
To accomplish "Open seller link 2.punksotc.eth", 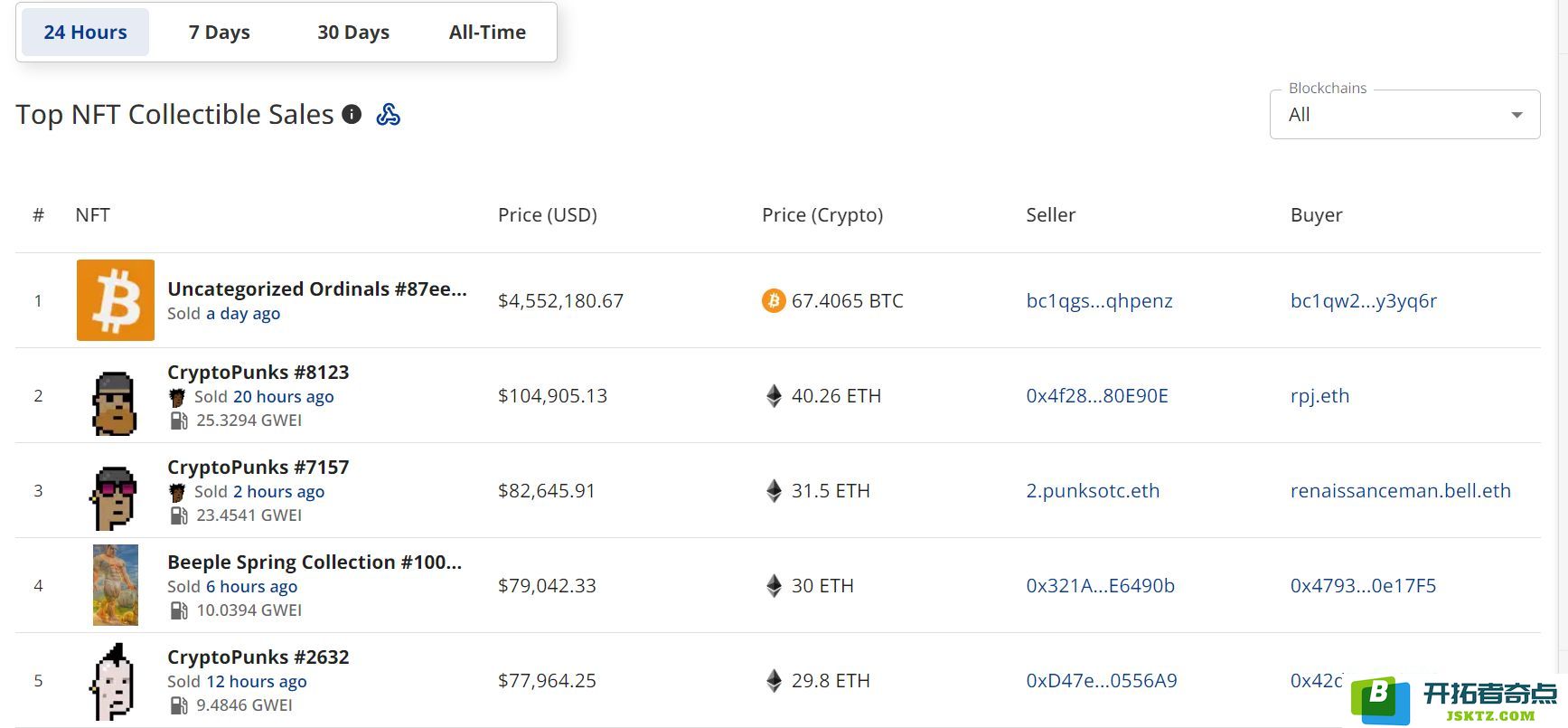I will 1093,491.
